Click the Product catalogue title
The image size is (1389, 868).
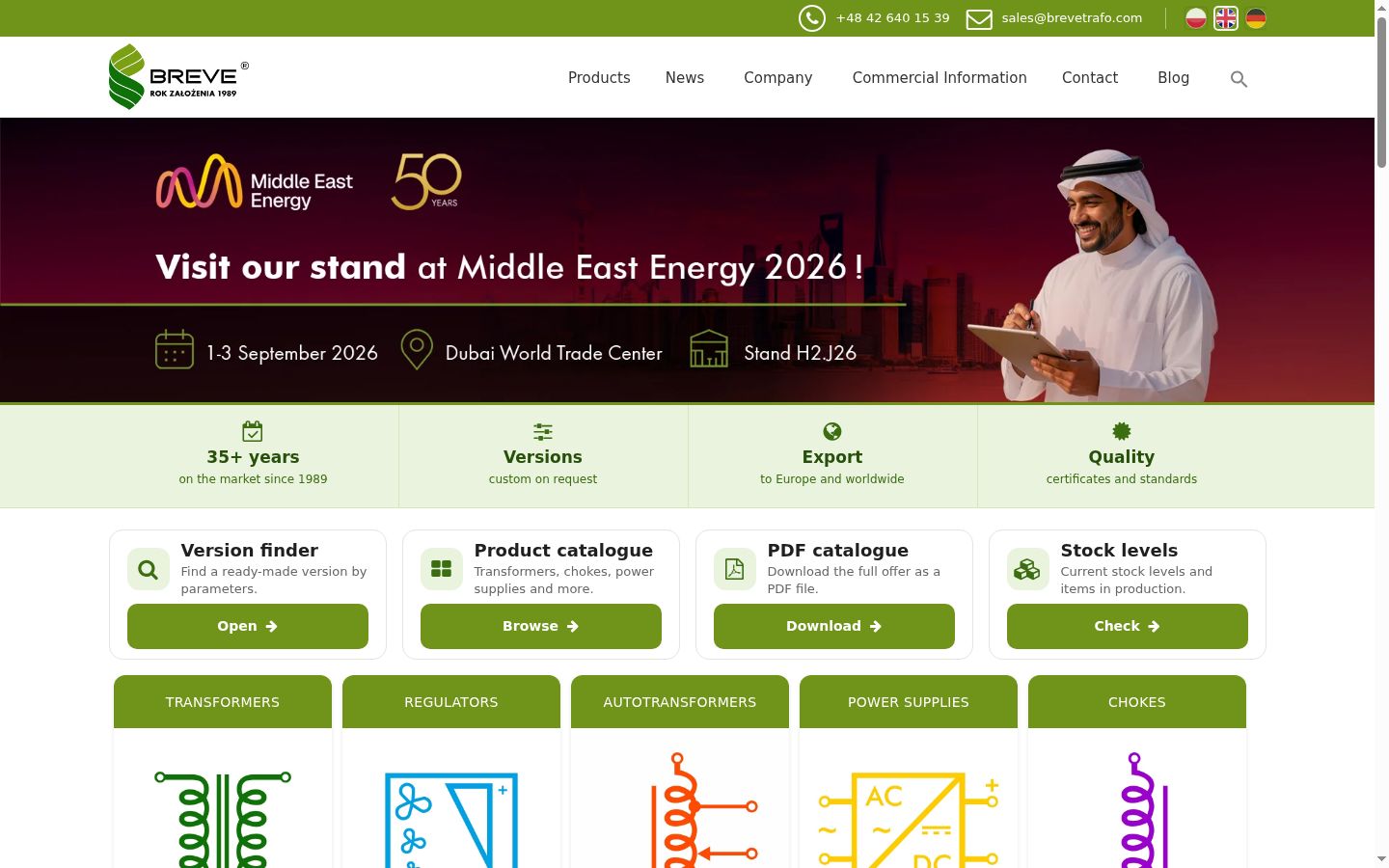[563, 551]
